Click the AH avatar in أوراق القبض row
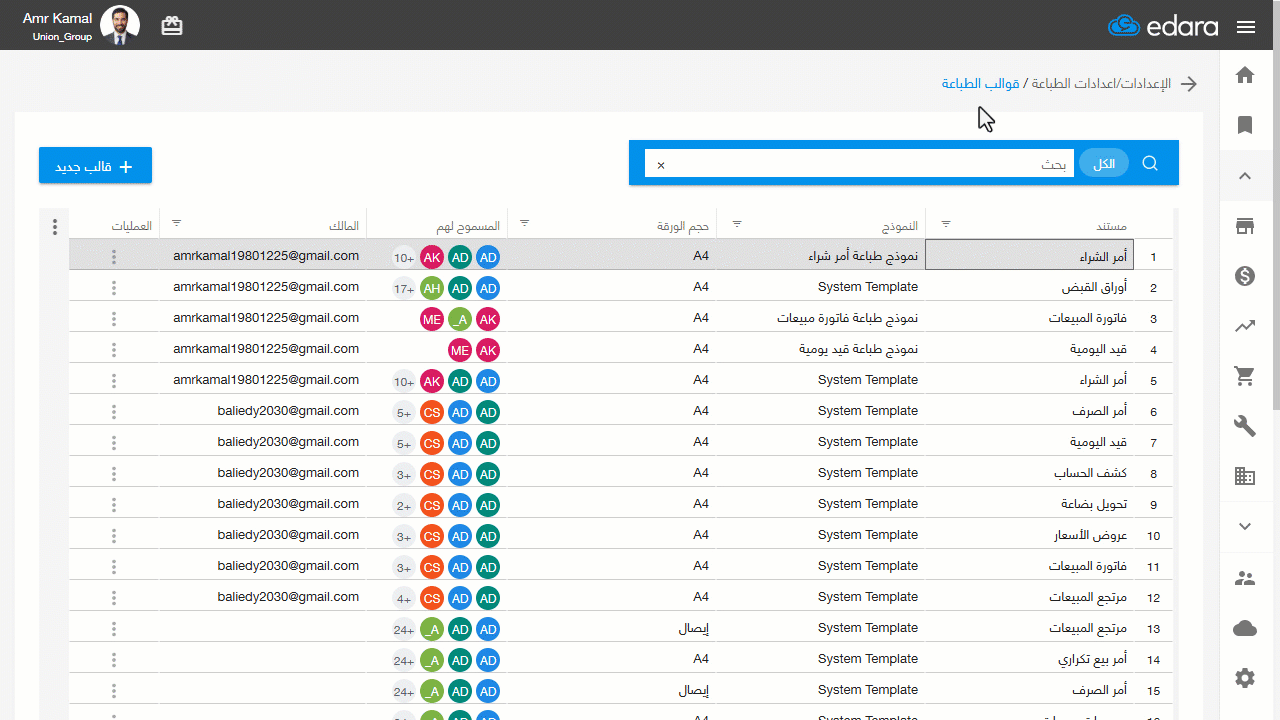The height and width of the screenshot is (720, 1280). point(432,288)
